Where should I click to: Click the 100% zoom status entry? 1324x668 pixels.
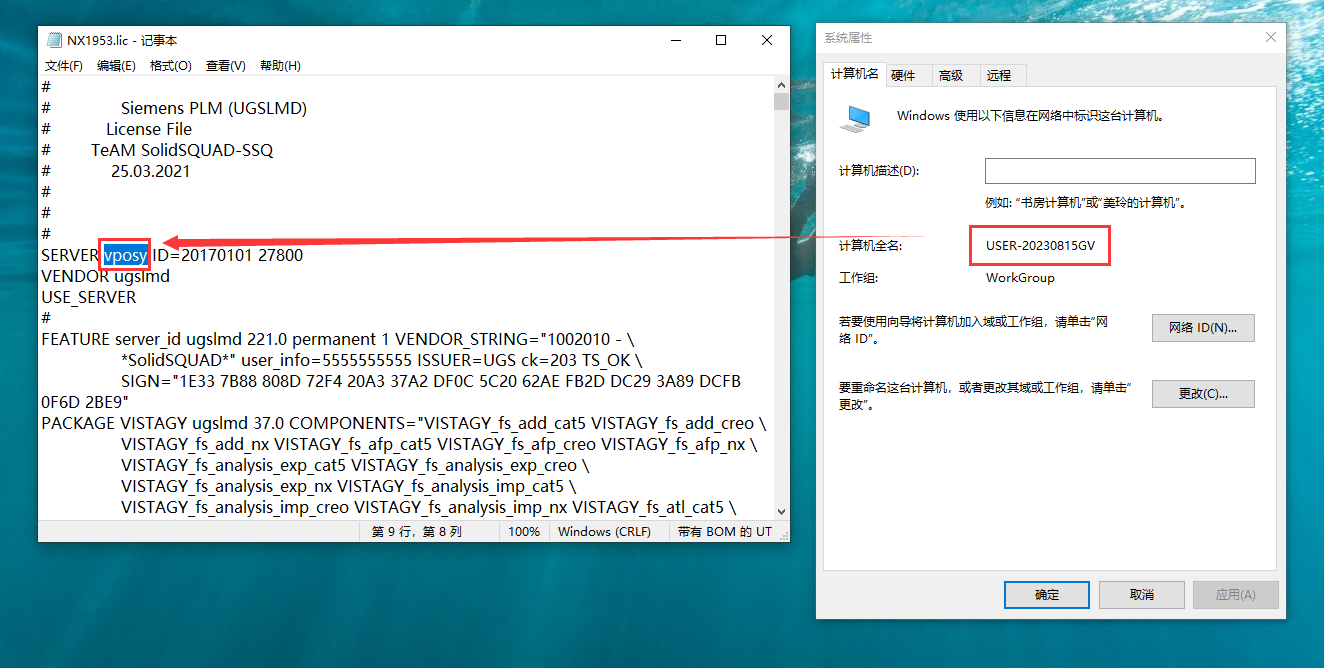(x=524, y=532)
